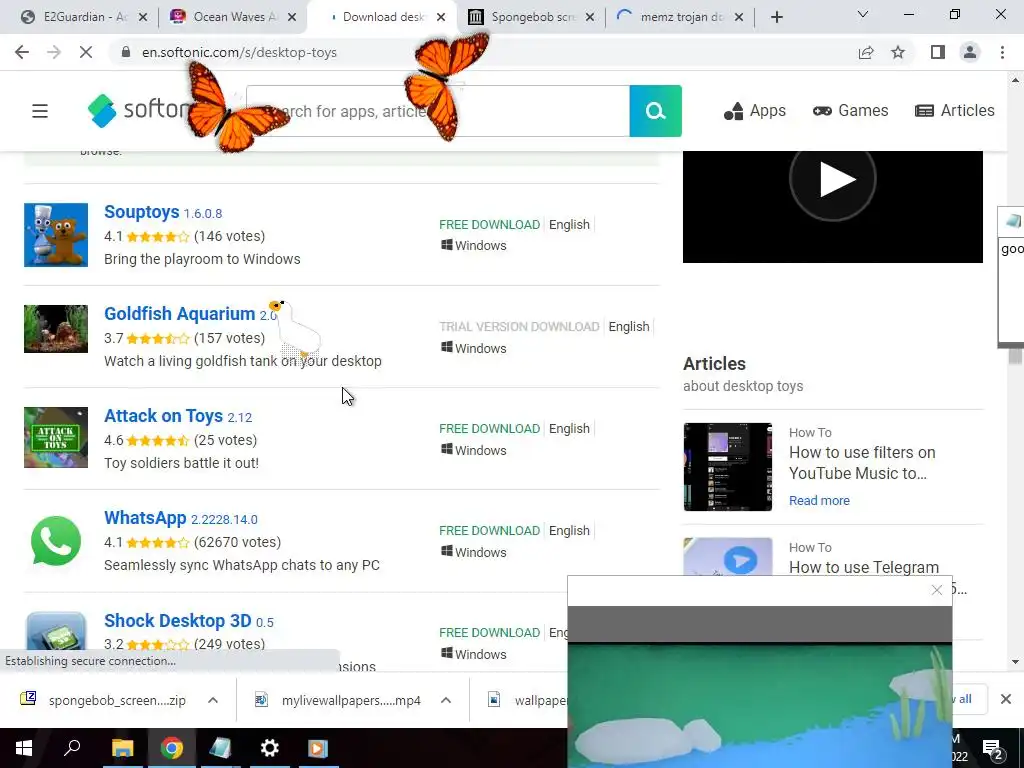The image size is (1024, 768).
Task: Open the Goldfish Aquarium app link
Action: (x=180, y=314)
